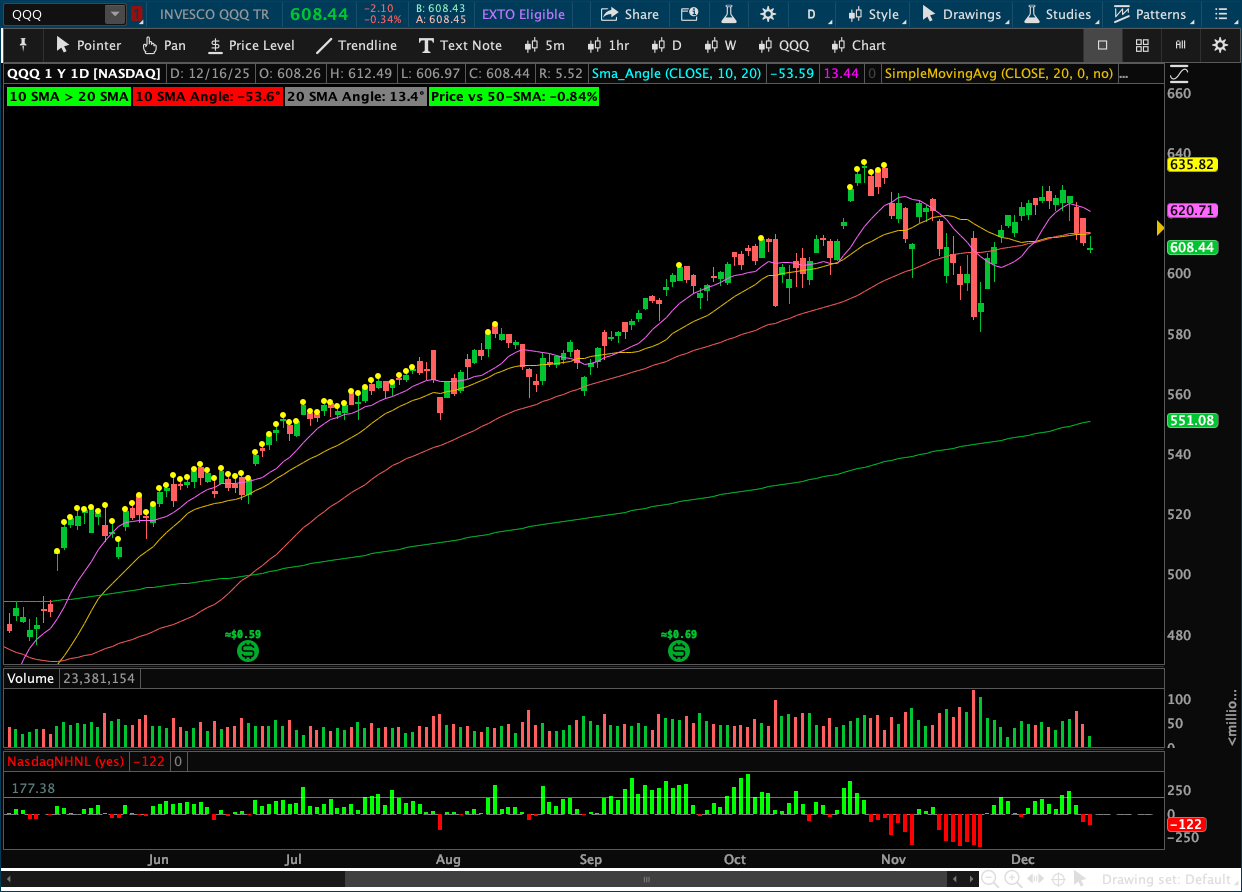Click the 10 SMA > 20 SMA label
The width and height of the screenshot is (1242, 892).
69,97
